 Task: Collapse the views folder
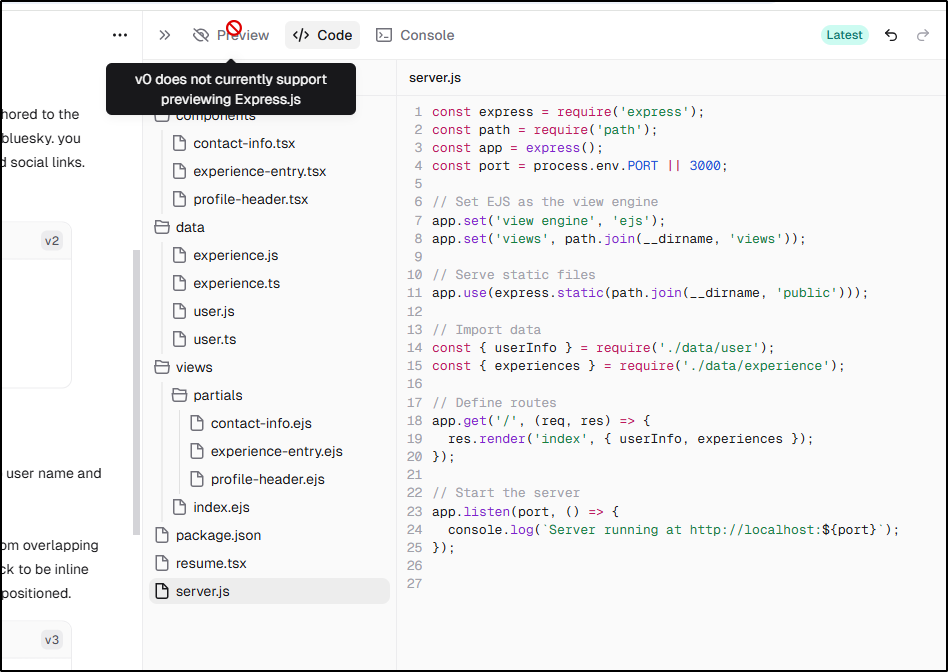pyautogui.click(x=194, y=367)
